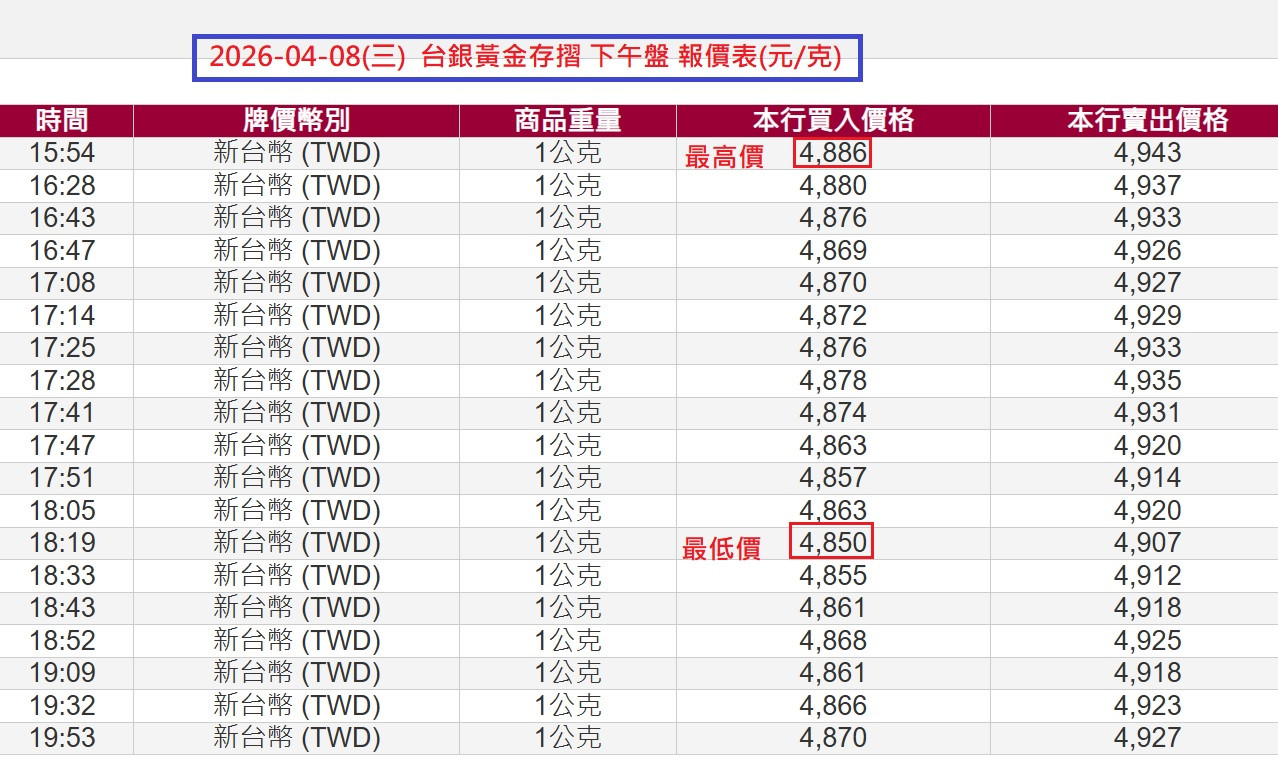Click sell price 4,907
Image resolution: width=1278 pixels, height=774 pixels.
[1148, 543]
